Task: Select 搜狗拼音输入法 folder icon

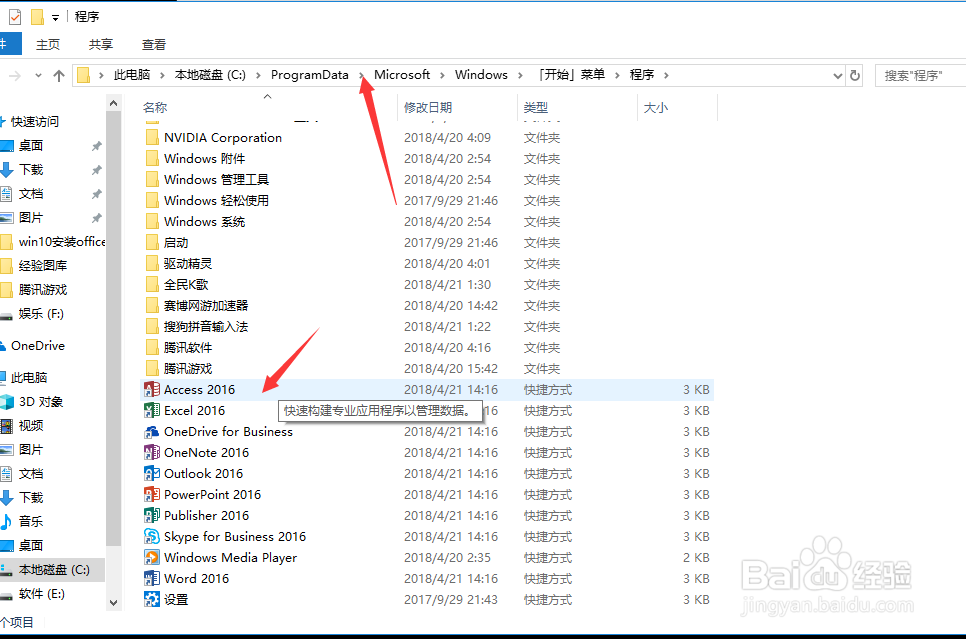Action: [x=152, y=326]
